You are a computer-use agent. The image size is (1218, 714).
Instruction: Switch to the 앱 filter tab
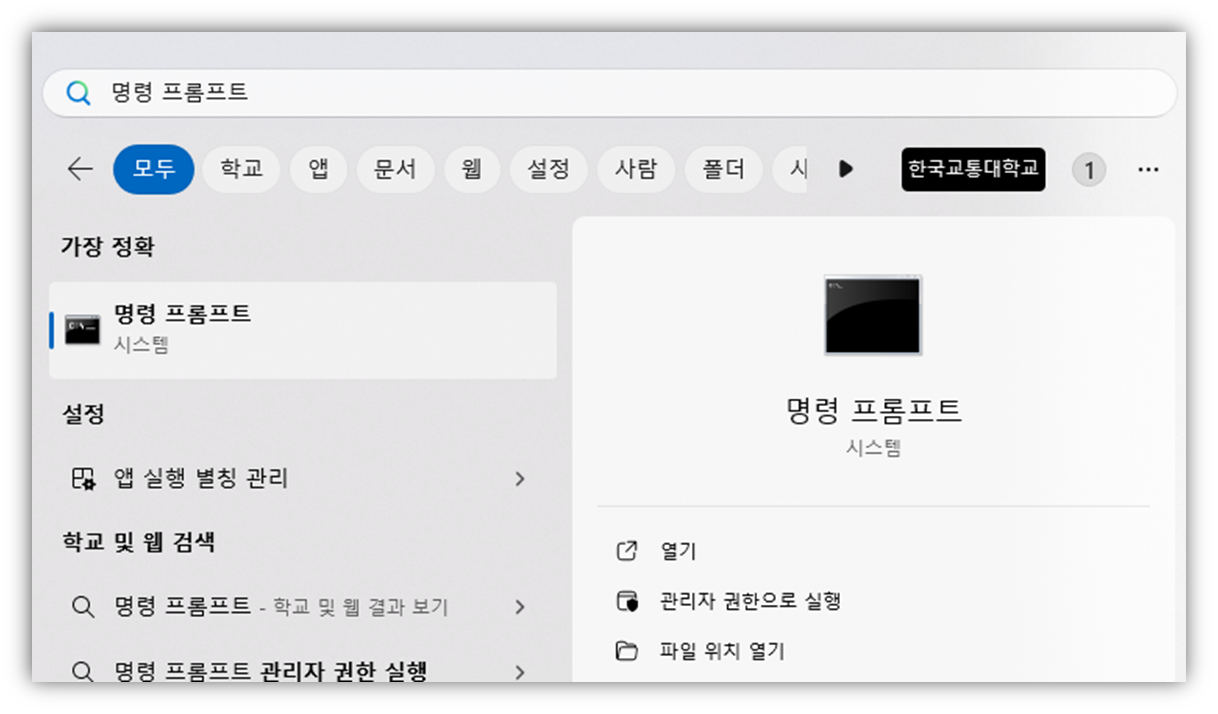pyautogui.click(x=318, y=169)
